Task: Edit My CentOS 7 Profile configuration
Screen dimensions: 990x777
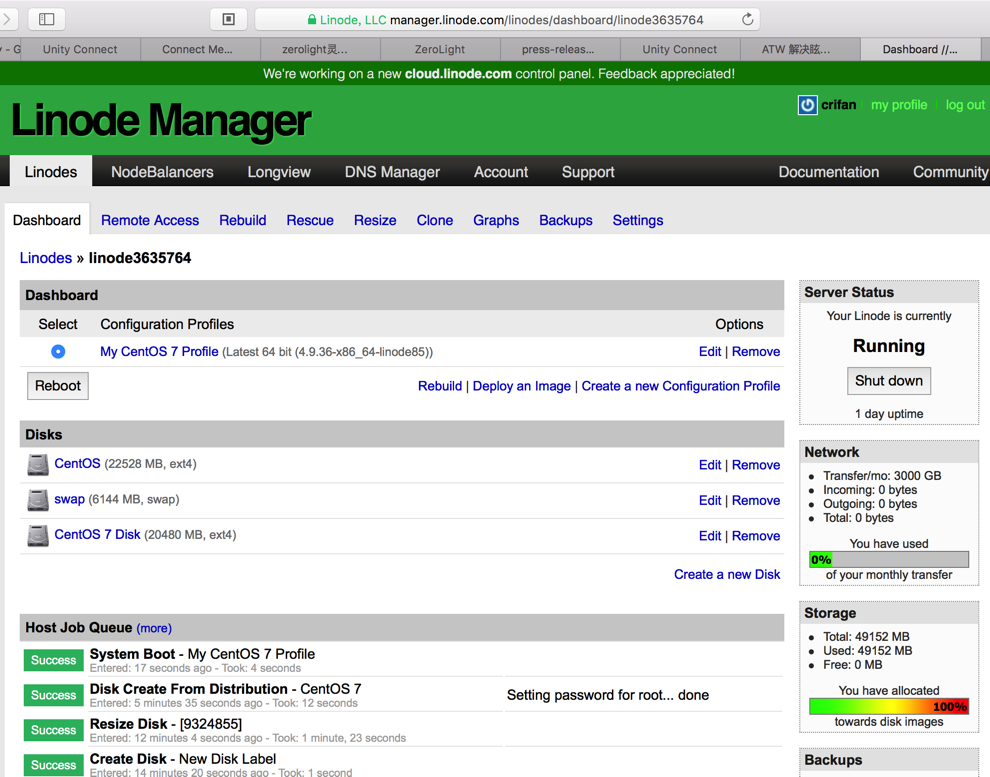Action: point(710,352)
